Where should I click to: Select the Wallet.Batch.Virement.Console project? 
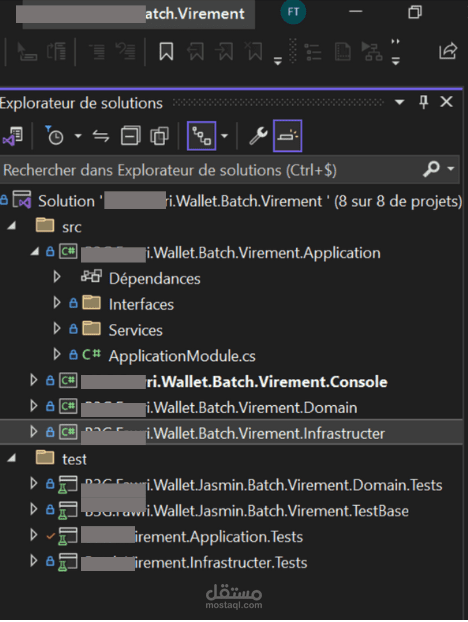(234, 382)
